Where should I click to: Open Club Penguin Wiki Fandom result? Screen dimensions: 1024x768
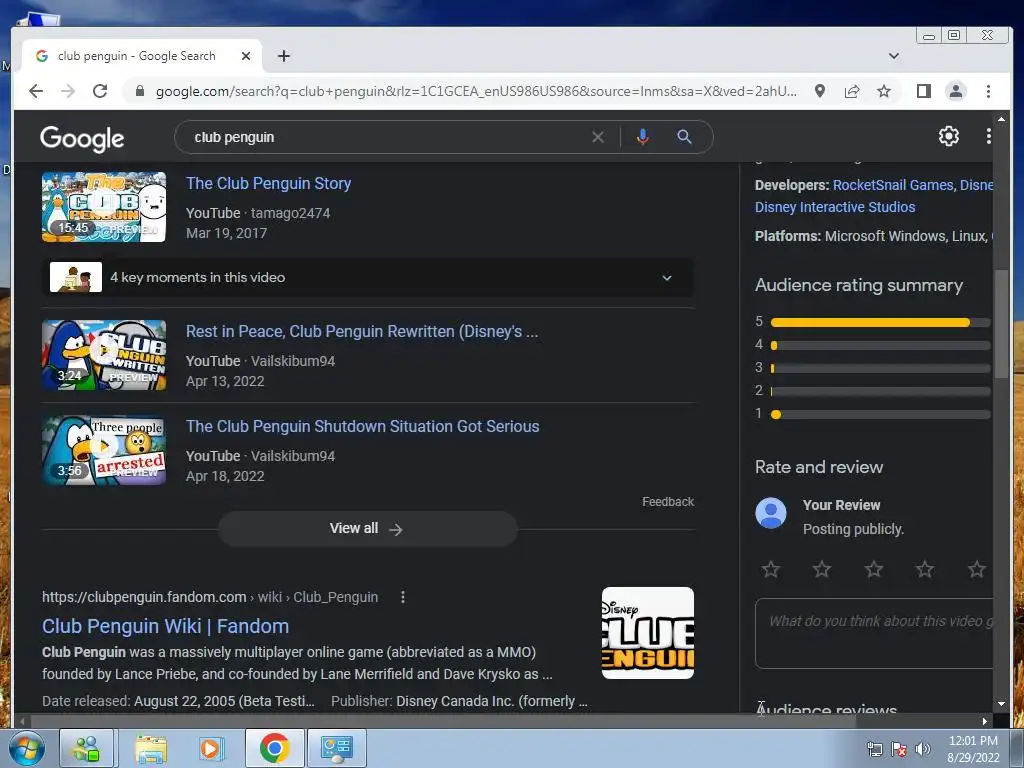point(165,626)
